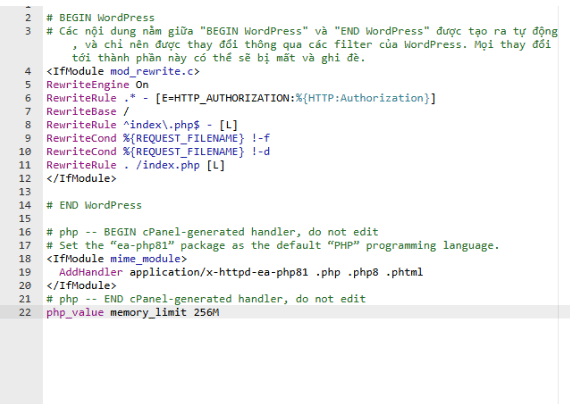570x404 pixels.
Task: Click on the '# BEGIN WordPress' comment
Action: tap(100, 18)
